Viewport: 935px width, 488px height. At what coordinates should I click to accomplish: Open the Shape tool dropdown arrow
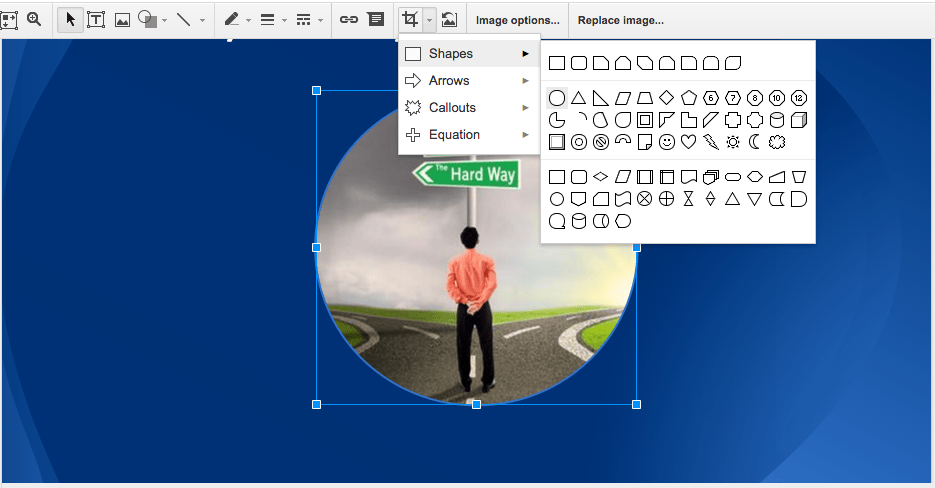pos(164,20)
